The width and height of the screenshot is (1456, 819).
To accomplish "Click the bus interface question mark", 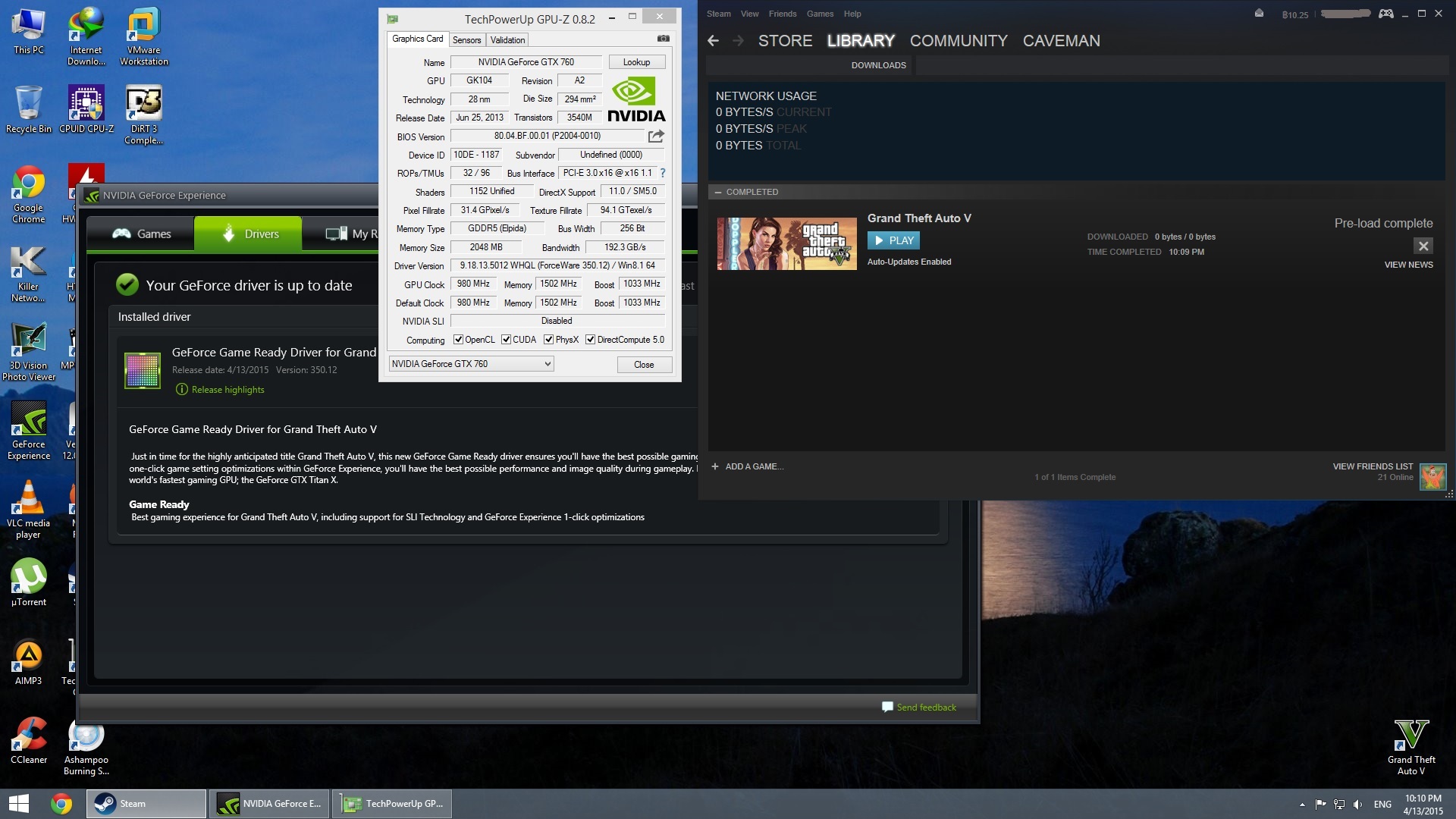I will (662, 173).
